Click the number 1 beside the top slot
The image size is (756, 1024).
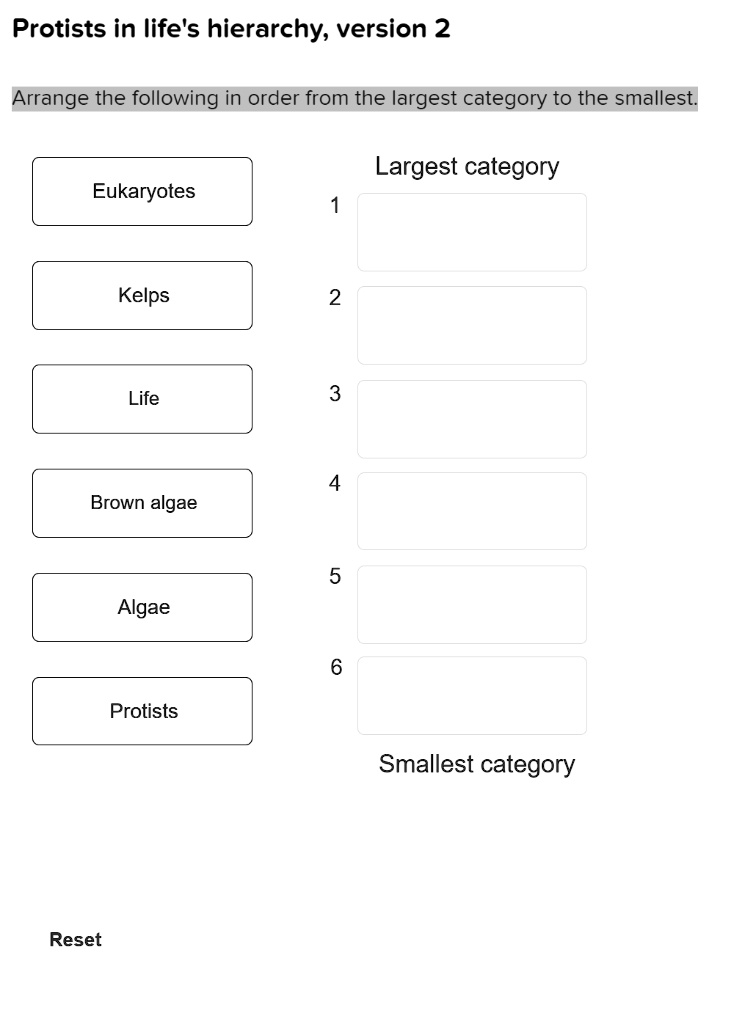point(334,206)
